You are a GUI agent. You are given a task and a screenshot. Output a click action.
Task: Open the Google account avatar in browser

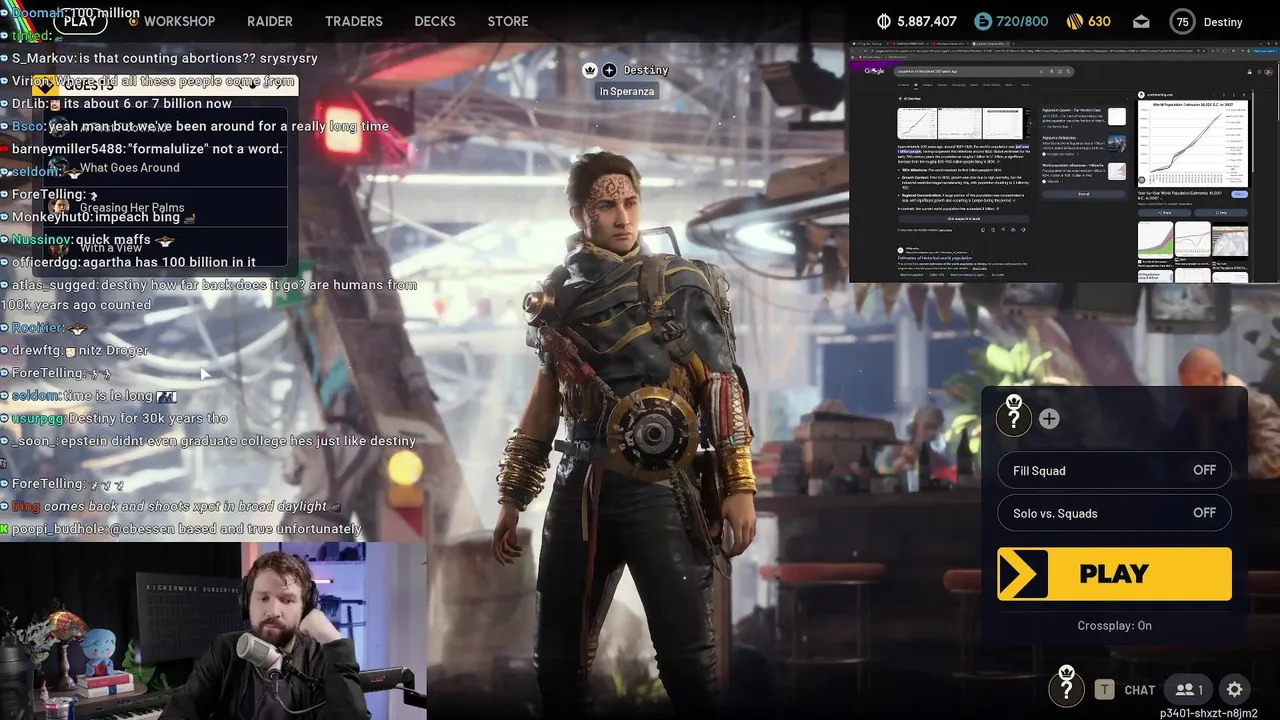[x=1268, y=71]
